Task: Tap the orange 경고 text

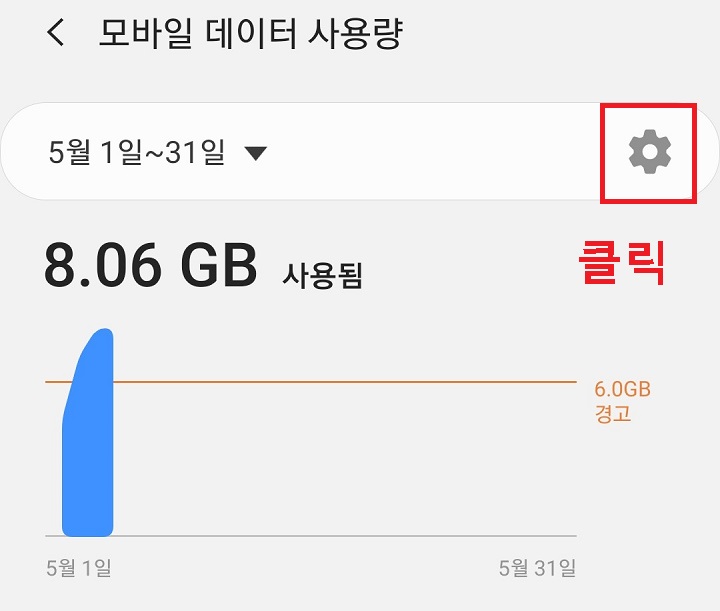Action: pos(613,413)
